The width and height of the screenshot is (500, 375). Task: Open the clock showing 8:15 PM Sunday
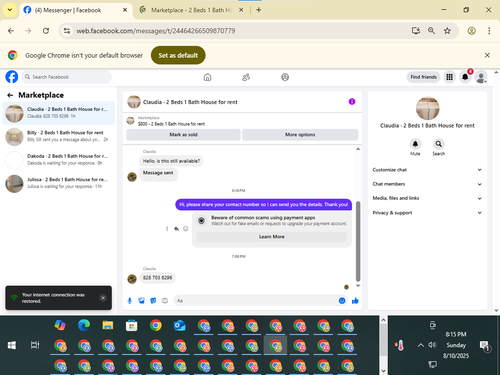(x=456, y=345)
